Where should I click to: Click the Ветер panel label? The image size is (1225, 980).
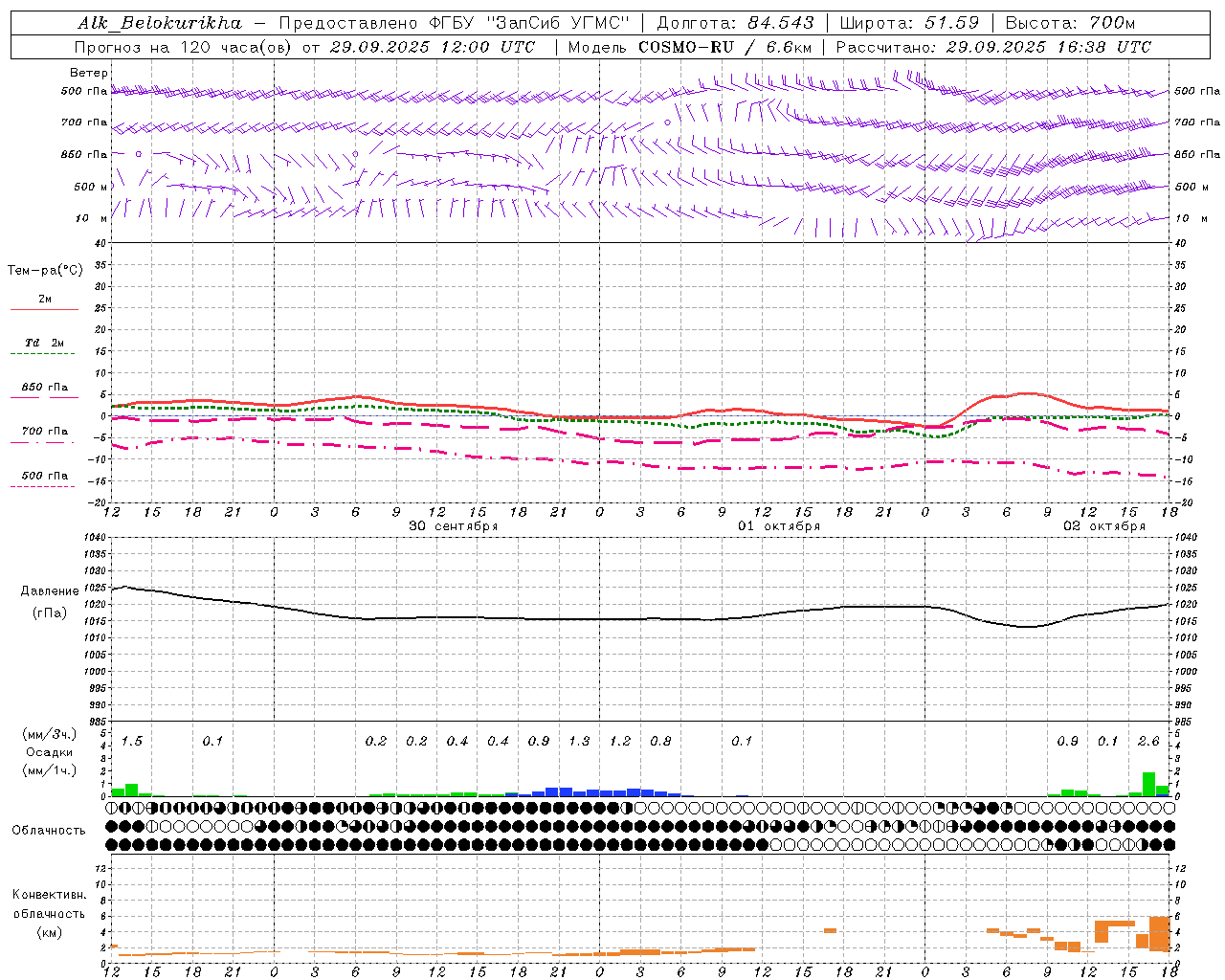point(89,73)
